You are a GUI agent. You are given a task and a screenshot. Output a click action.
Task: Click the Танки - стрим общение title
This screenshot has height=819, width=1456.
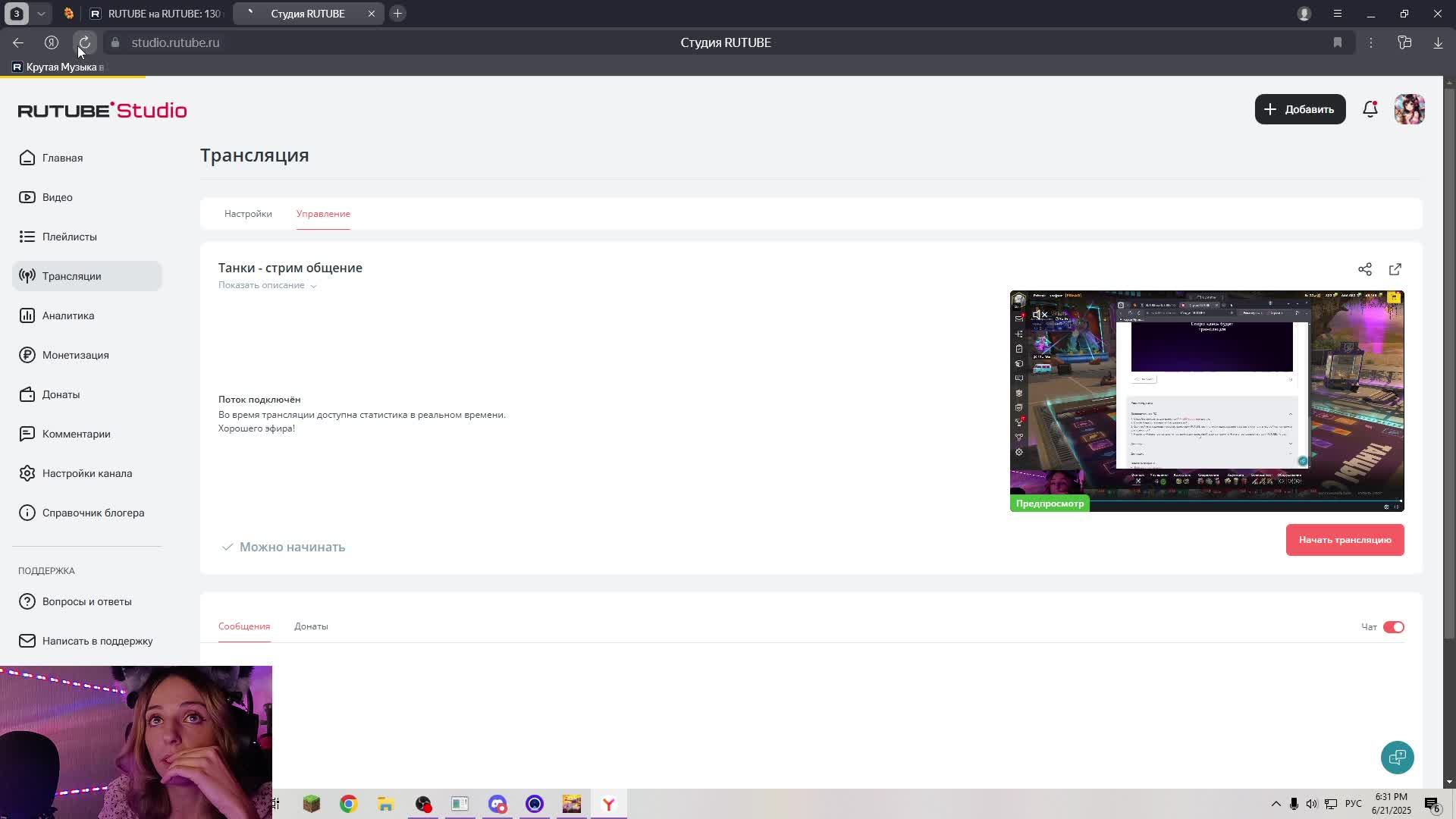pyautogui.click(x=290, y=268)
